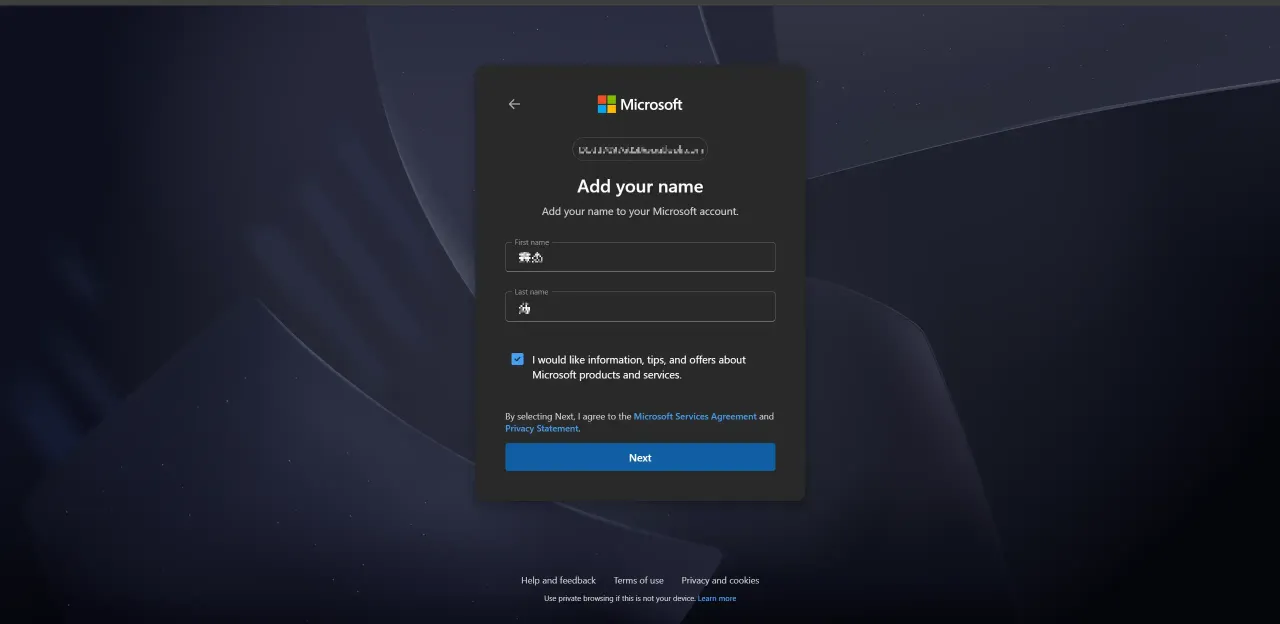The height and width of the screenshot is (624, 1280).
Task: Open the Privacy Statement link
Action: tap(542, 429)
